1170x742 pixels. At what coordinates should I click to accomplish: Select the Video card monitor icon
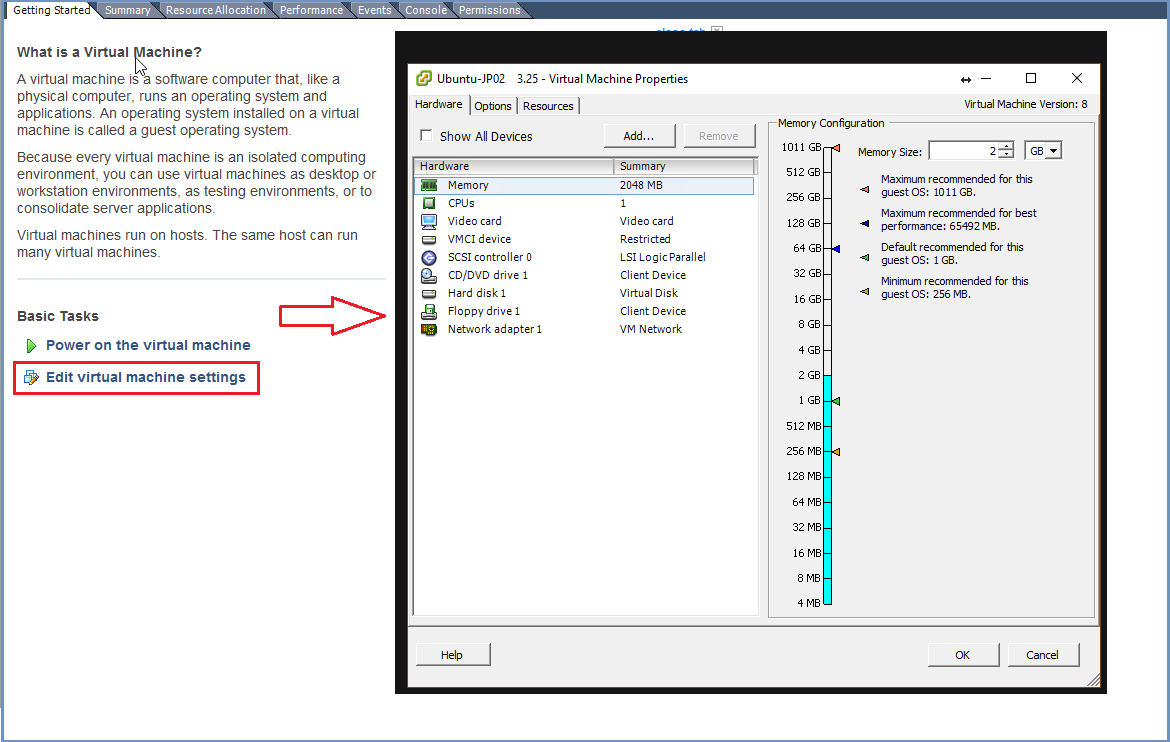pos(428,221)
